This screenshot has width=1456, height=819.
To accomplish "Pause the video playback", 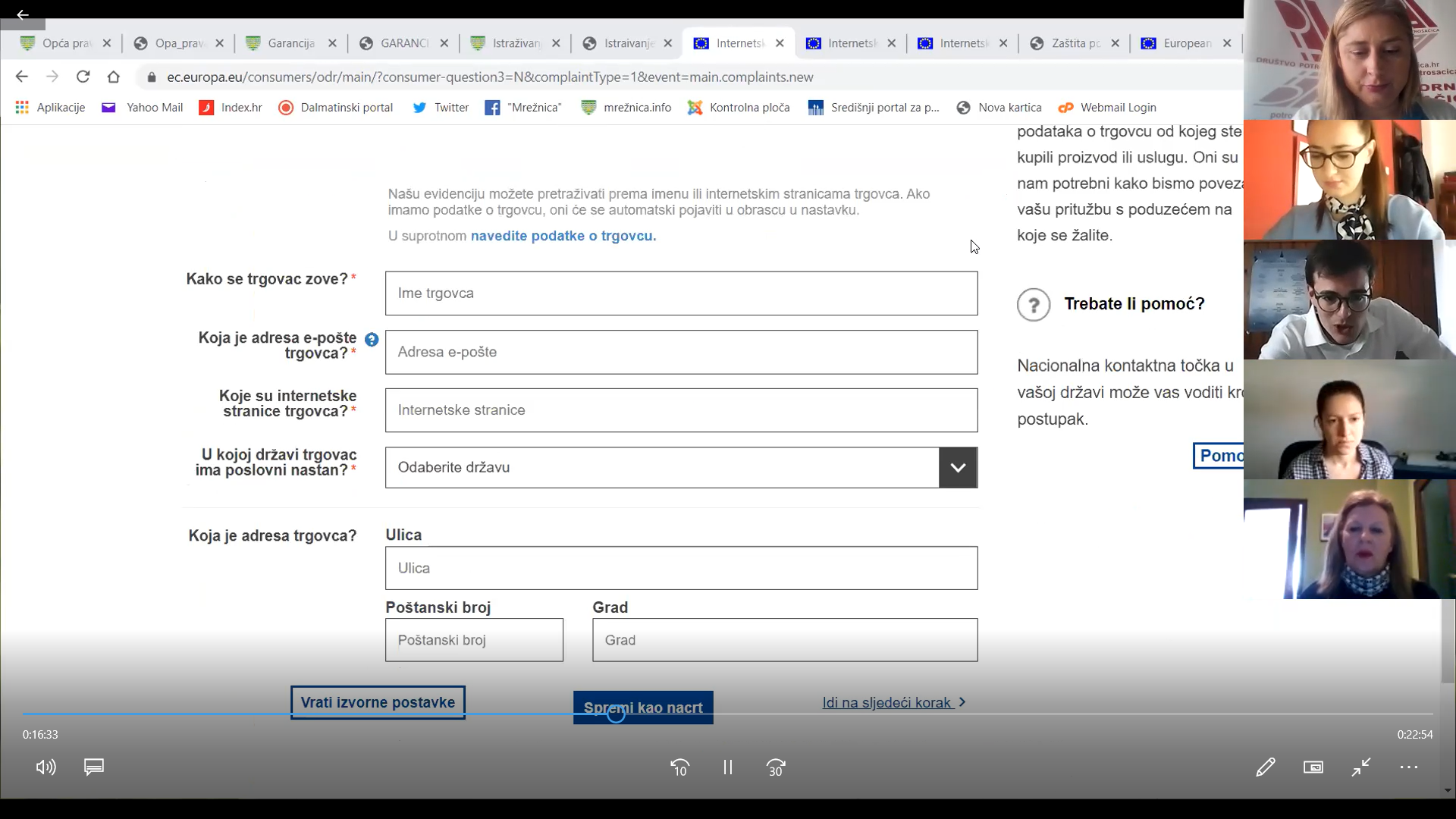I will click(727, 767).
